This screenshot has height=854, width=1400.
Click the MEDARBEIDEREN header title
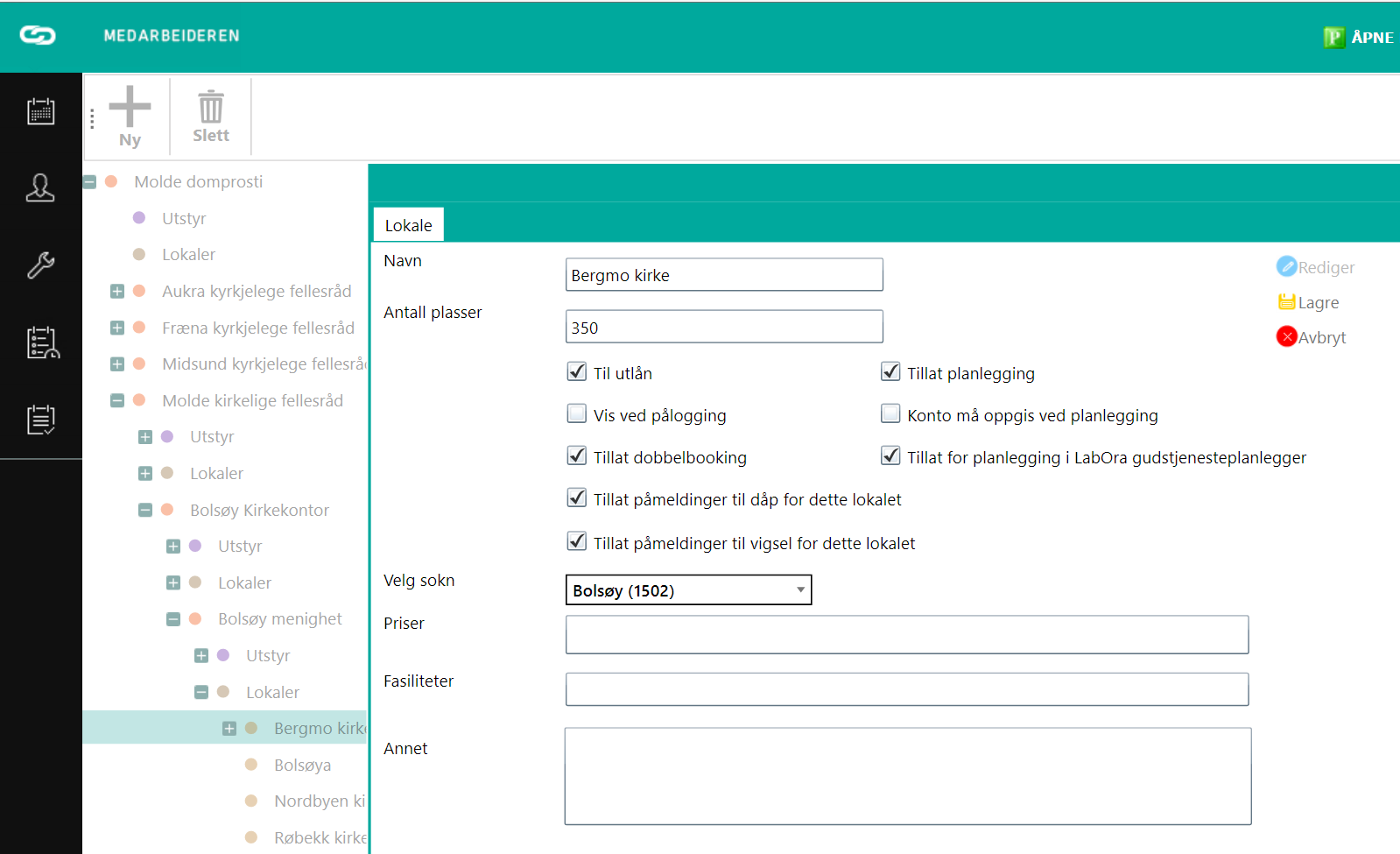click(172, 35)
